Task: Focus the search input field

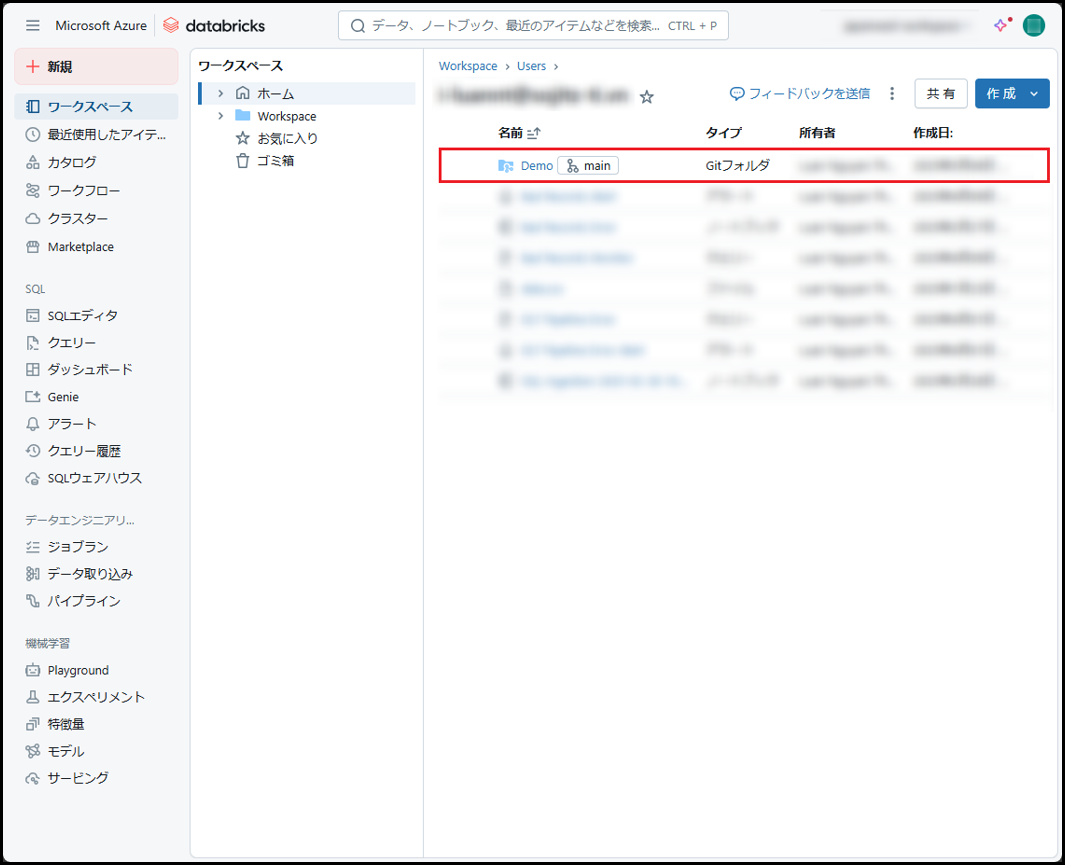Action: click(x=533, y=26)
